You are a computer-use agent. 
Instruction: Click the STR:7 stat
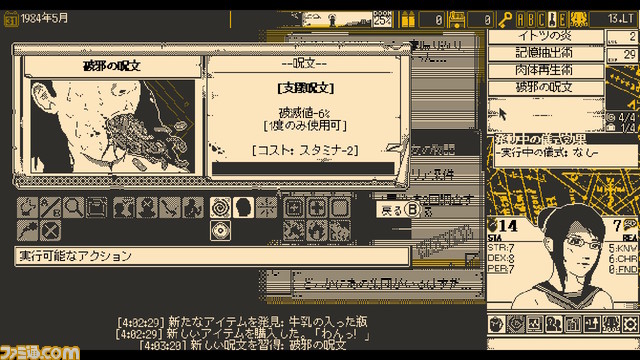tap(501, 248)
